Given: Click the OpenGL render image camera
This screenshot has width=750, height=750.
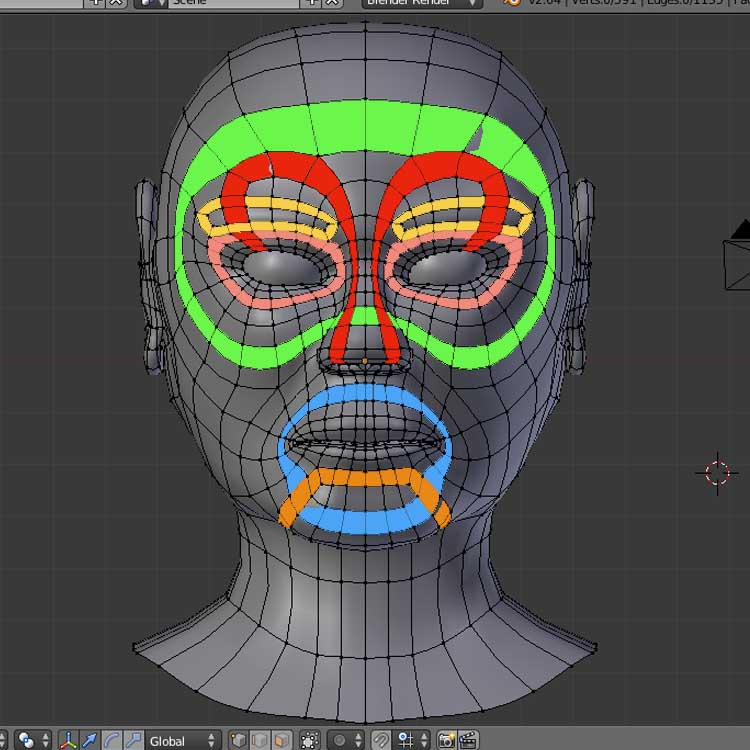Looking at the screenshot, I should pos(446,740).
